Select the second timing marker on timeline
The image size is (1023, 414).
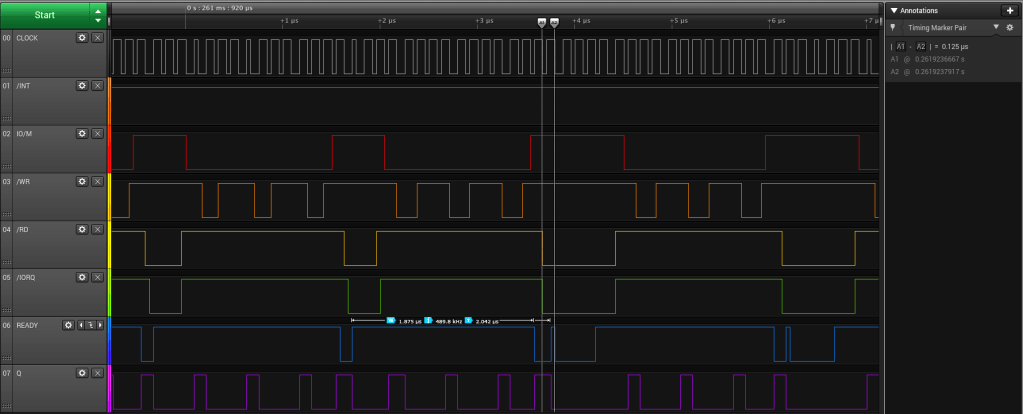pos(554,22)
